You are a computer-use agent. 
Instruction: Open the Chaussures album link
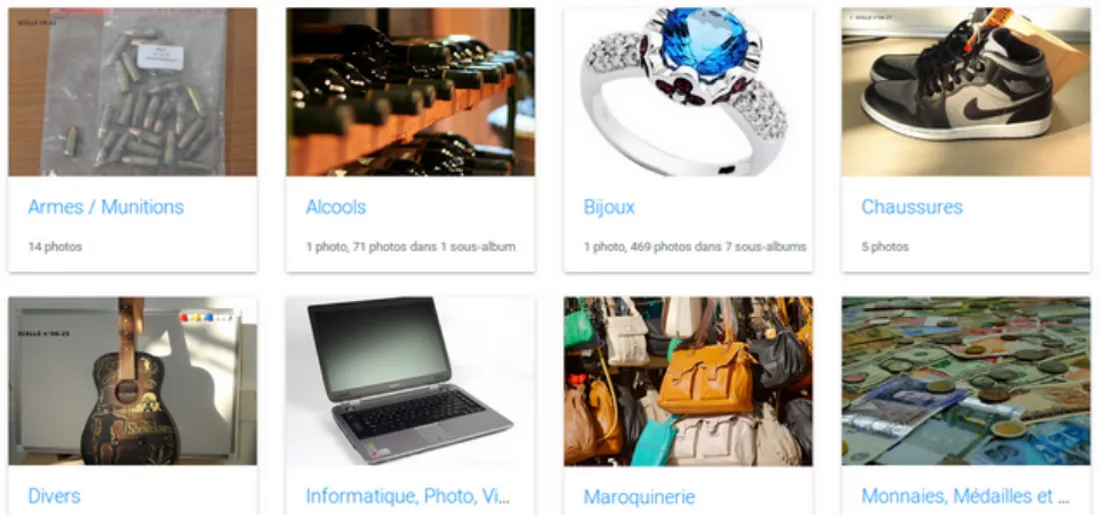912,207
